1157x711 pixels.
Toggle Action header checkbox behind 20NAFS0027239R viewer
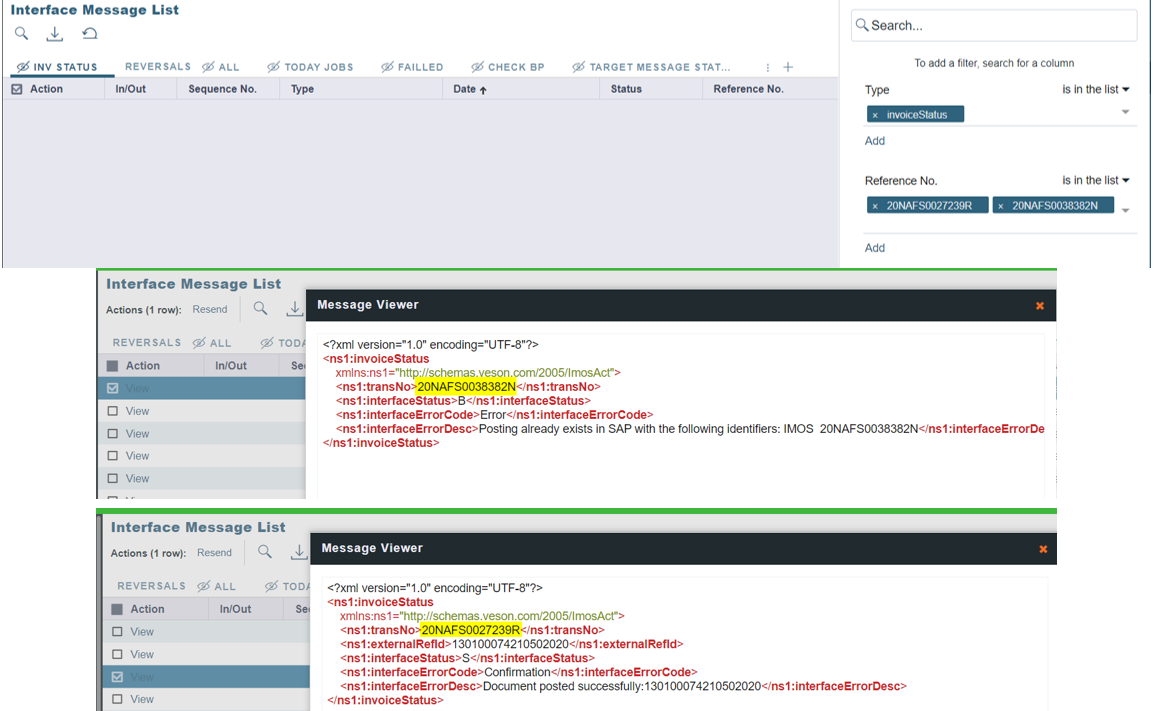coord(117,609)
